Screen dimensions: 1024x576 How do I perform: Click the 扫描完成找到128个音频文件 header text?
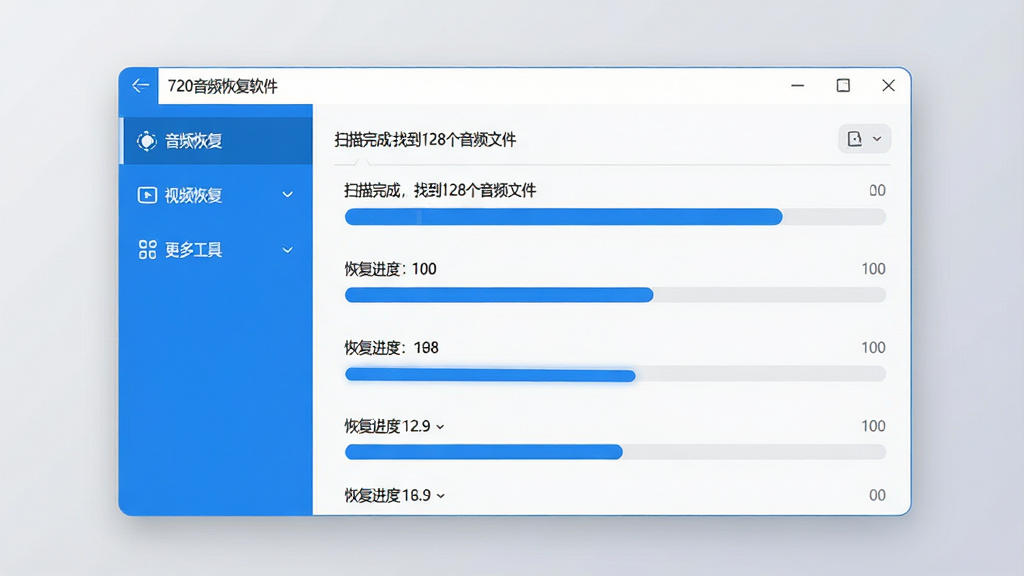[425, 139]
